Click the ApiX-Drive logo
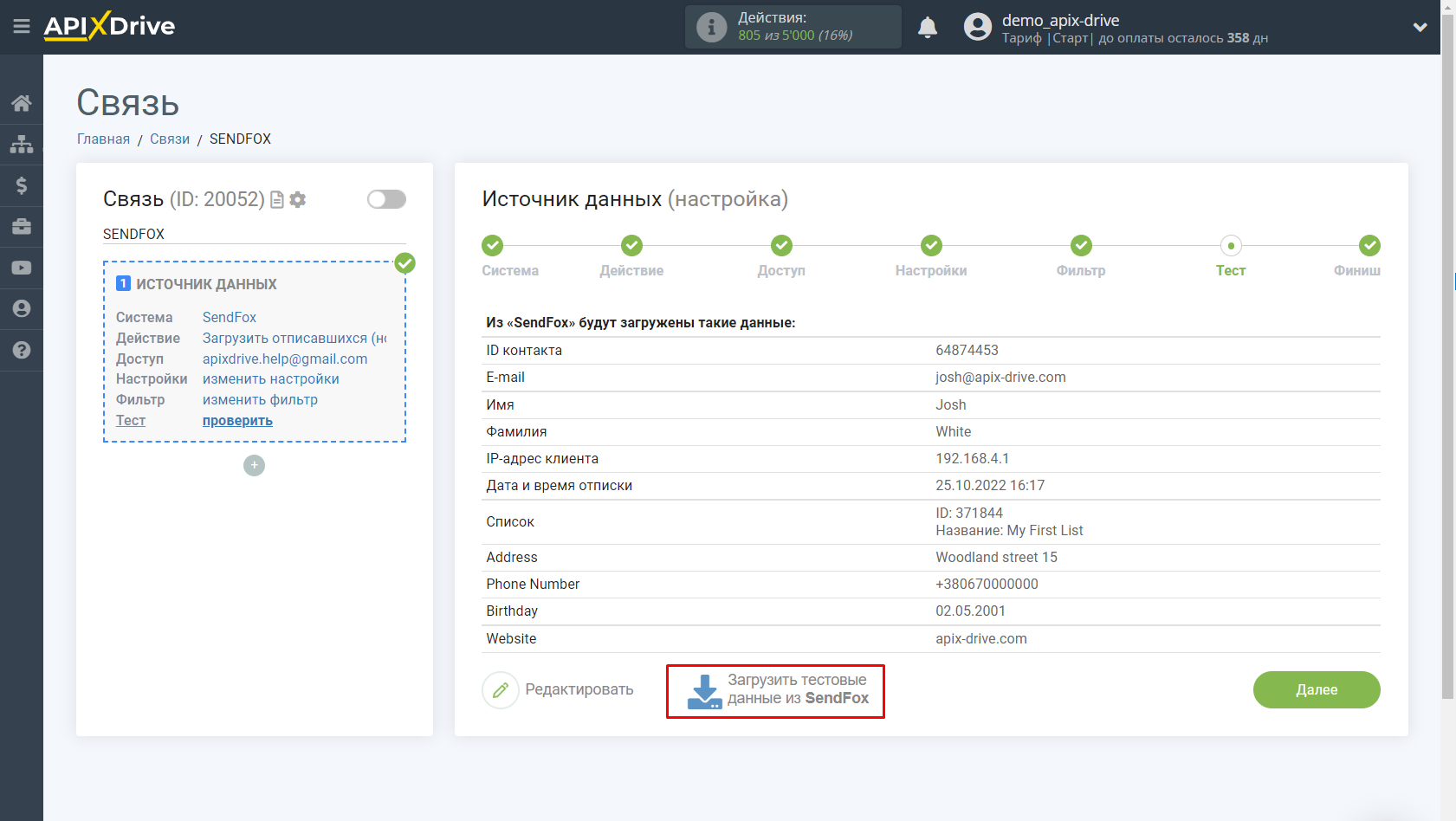Viewport: 1456px width, 821px height. (x=109, y=26)
